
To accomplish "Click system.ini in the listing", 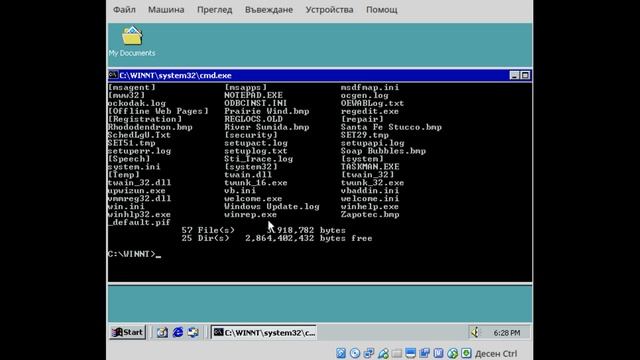I will click(134, 167).
